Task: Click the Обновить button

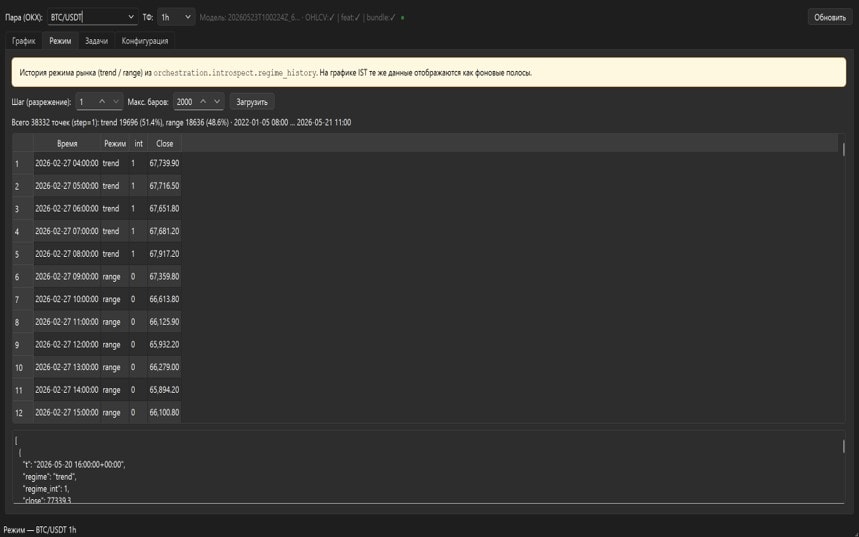Action: (x=829, y=18)
